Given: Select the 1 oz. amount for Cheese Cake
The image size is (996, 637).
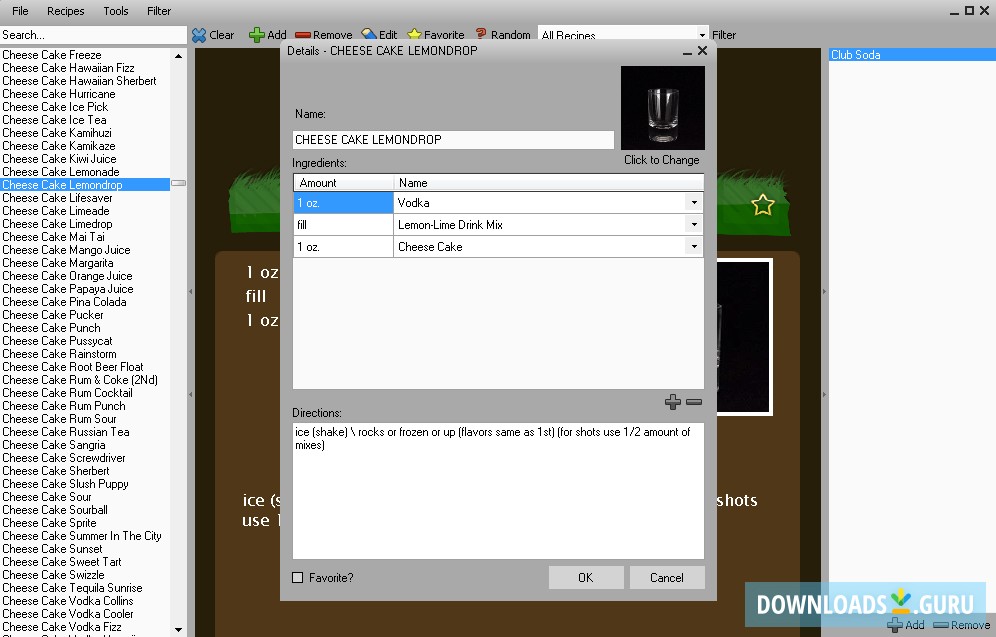Looking at the screenshot, I should [343, 247].
